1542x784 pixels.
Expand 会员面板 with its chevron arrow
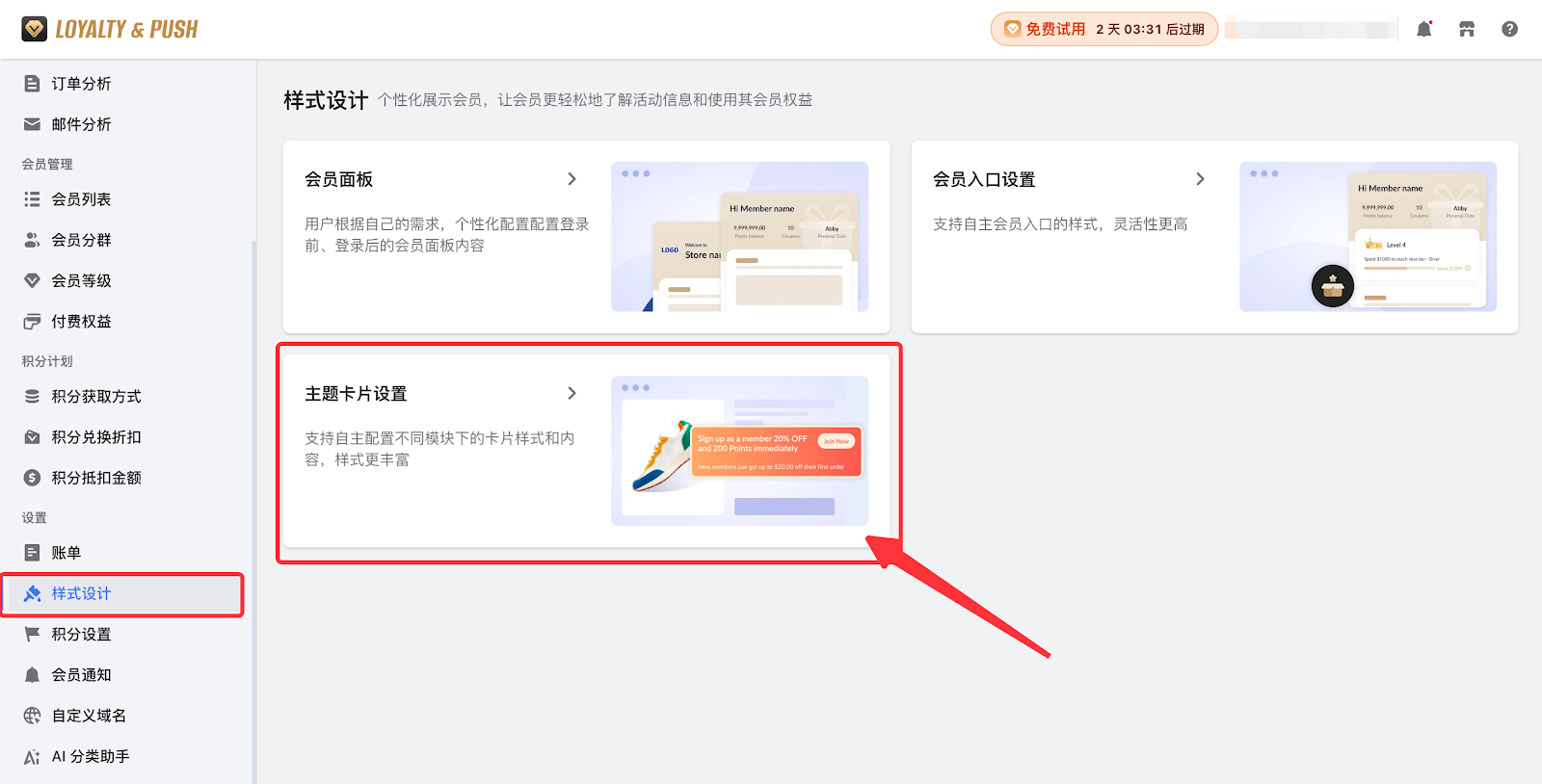point(572,179)
